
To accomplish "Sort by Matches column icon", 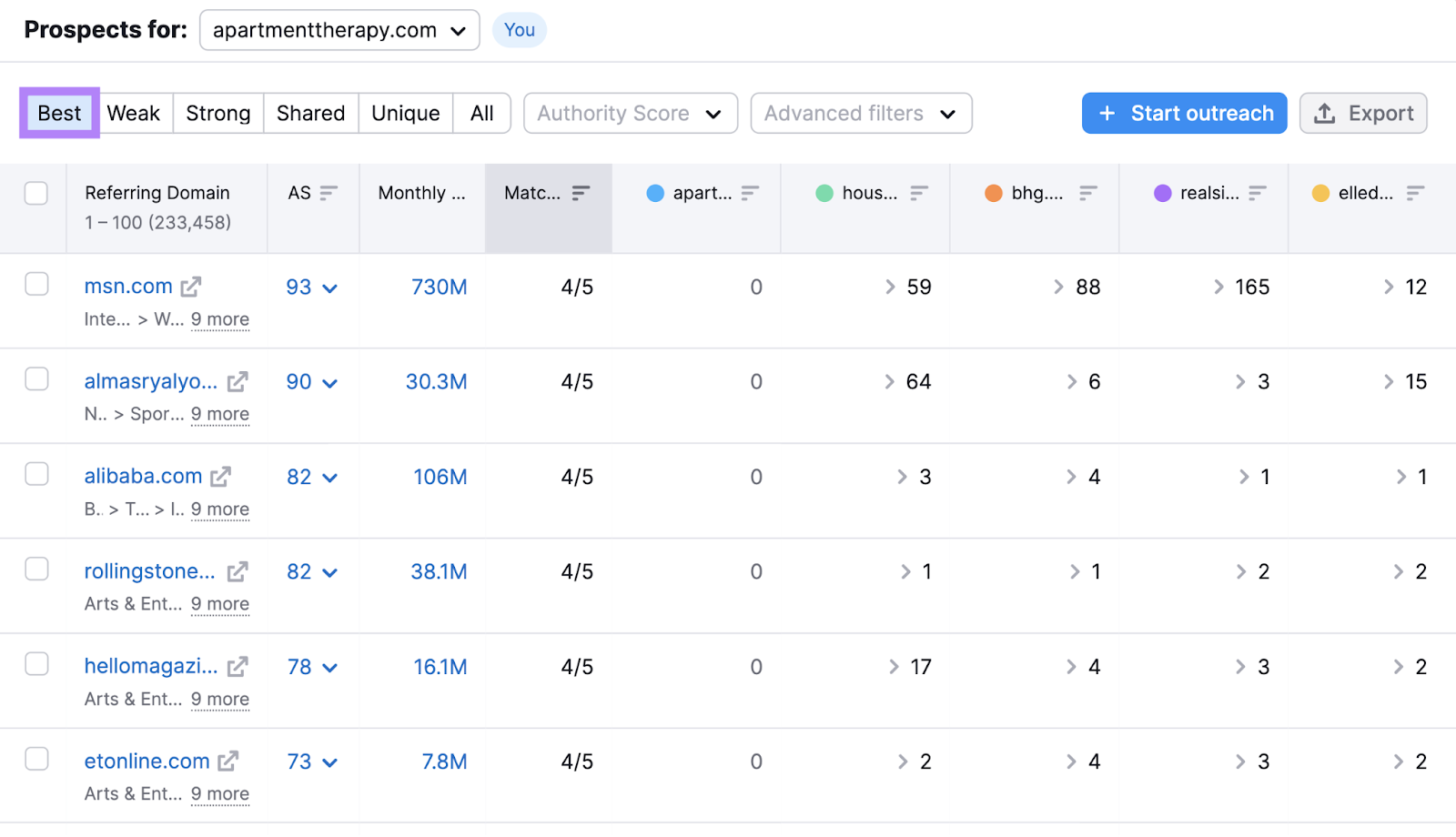I will tap(581, 193).
